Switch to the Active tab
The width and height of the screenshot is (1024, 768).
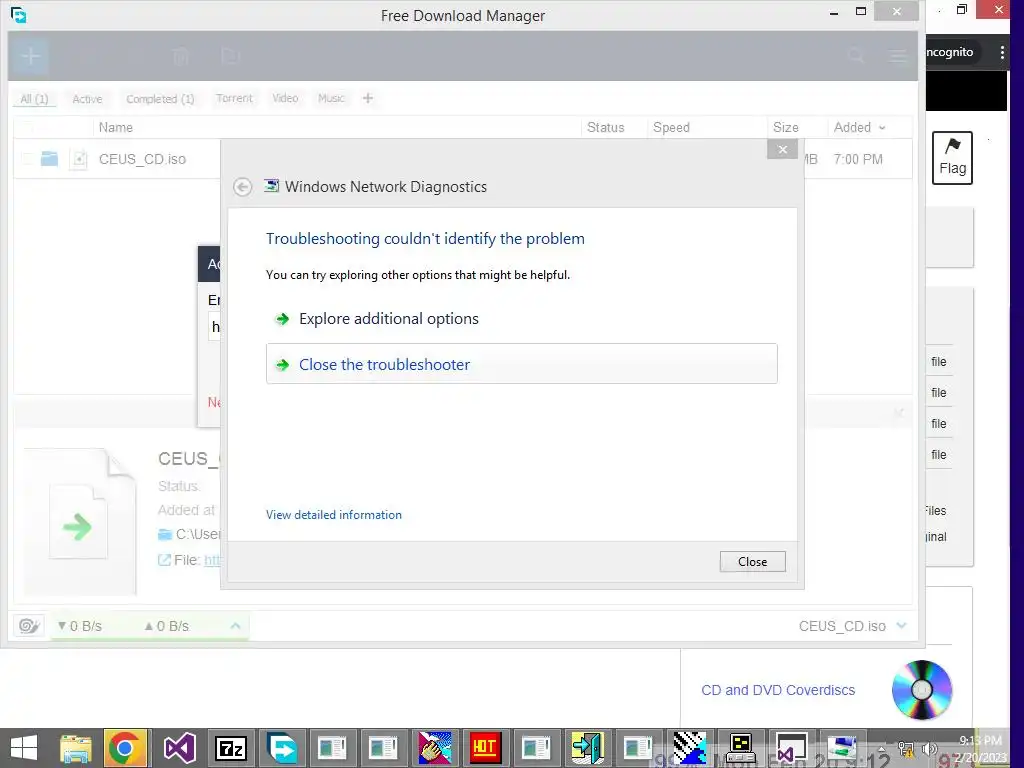(87, 99)
